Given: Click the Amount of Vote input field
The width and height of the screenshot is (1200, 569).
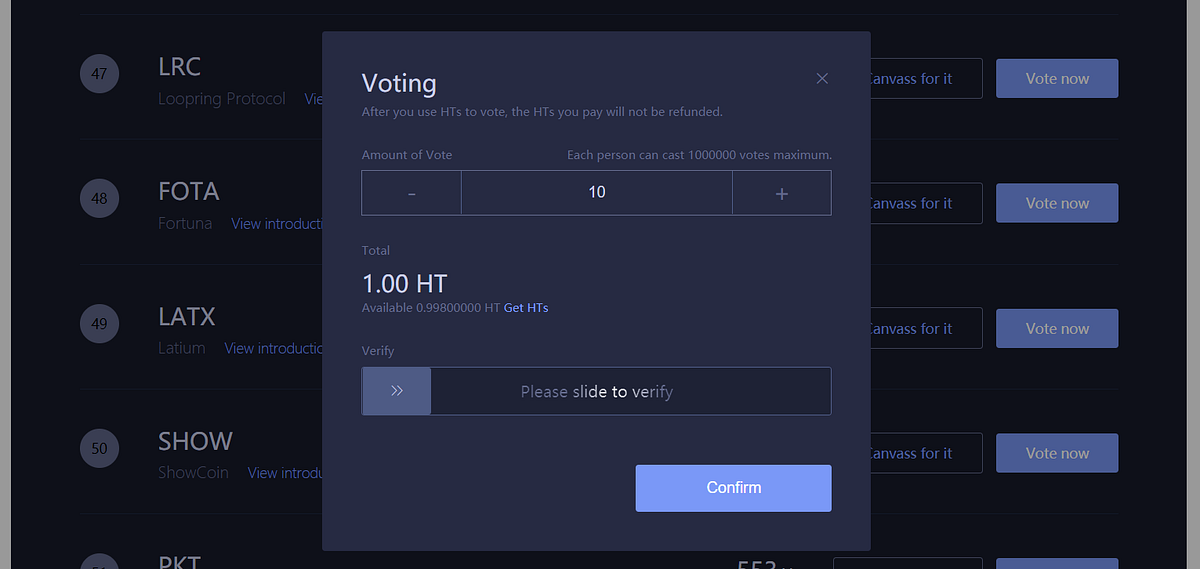Looking at the screenshot, I should 597,193.
